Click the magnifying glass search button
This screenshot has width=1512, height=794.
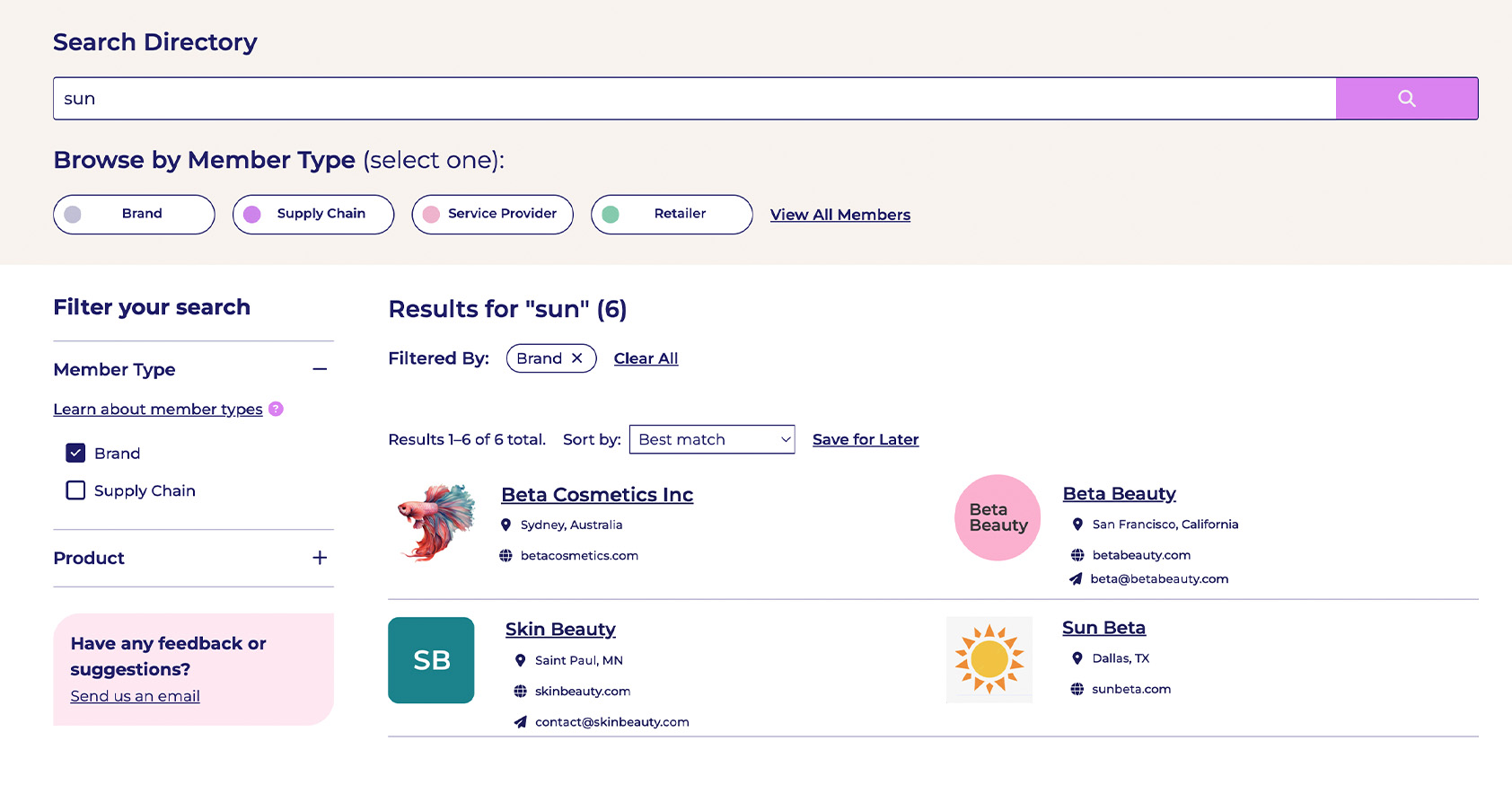click(1406, 99)
